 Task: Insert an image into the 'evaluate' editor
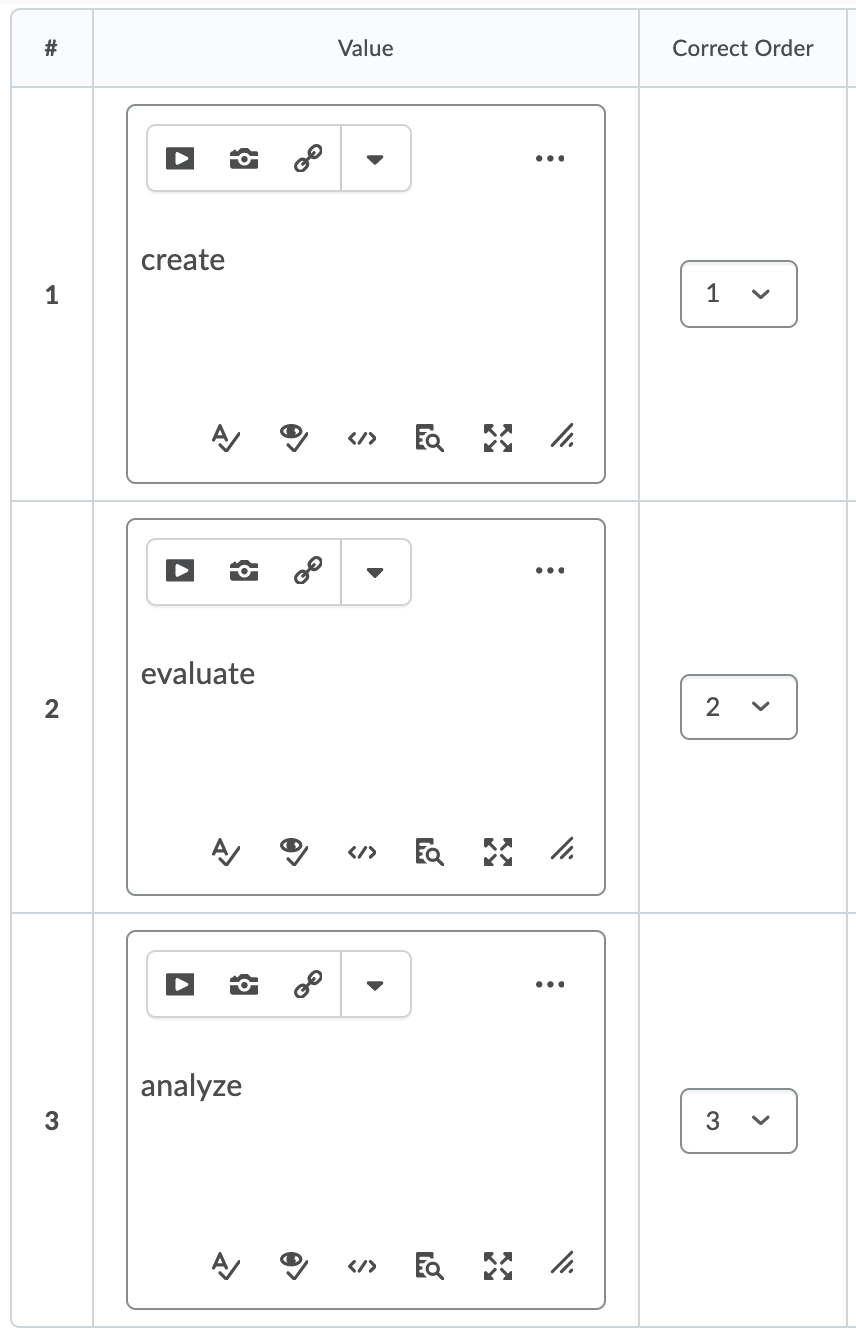coord(242,571)
